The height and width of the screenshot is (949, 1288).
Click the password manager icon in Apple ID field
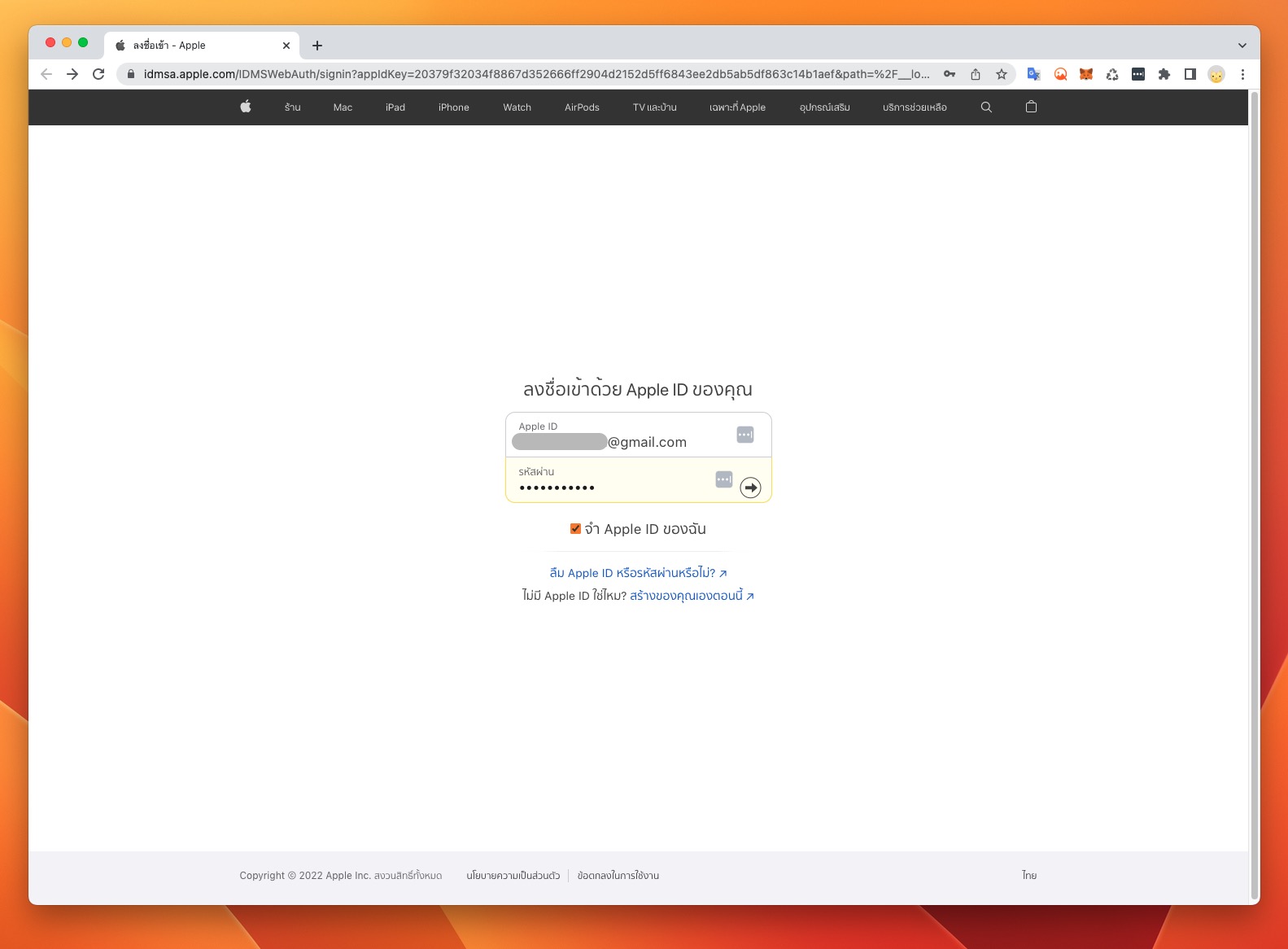(744, 435)
